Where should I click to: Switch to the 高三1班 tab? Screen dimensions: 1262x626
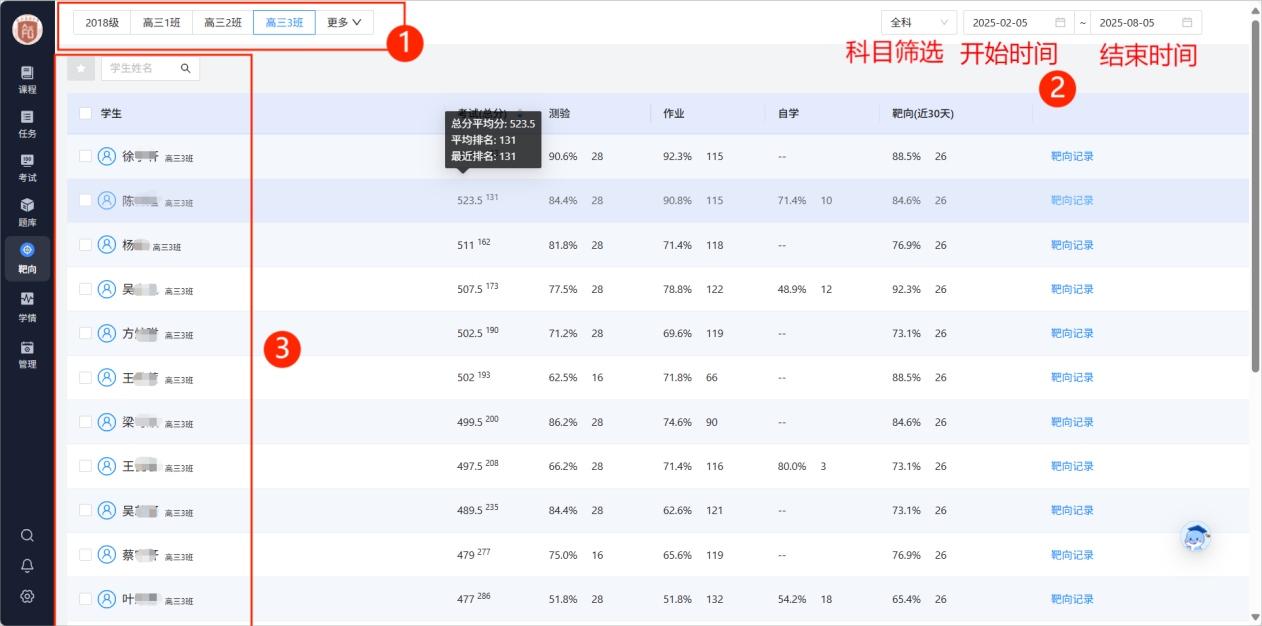161,22
